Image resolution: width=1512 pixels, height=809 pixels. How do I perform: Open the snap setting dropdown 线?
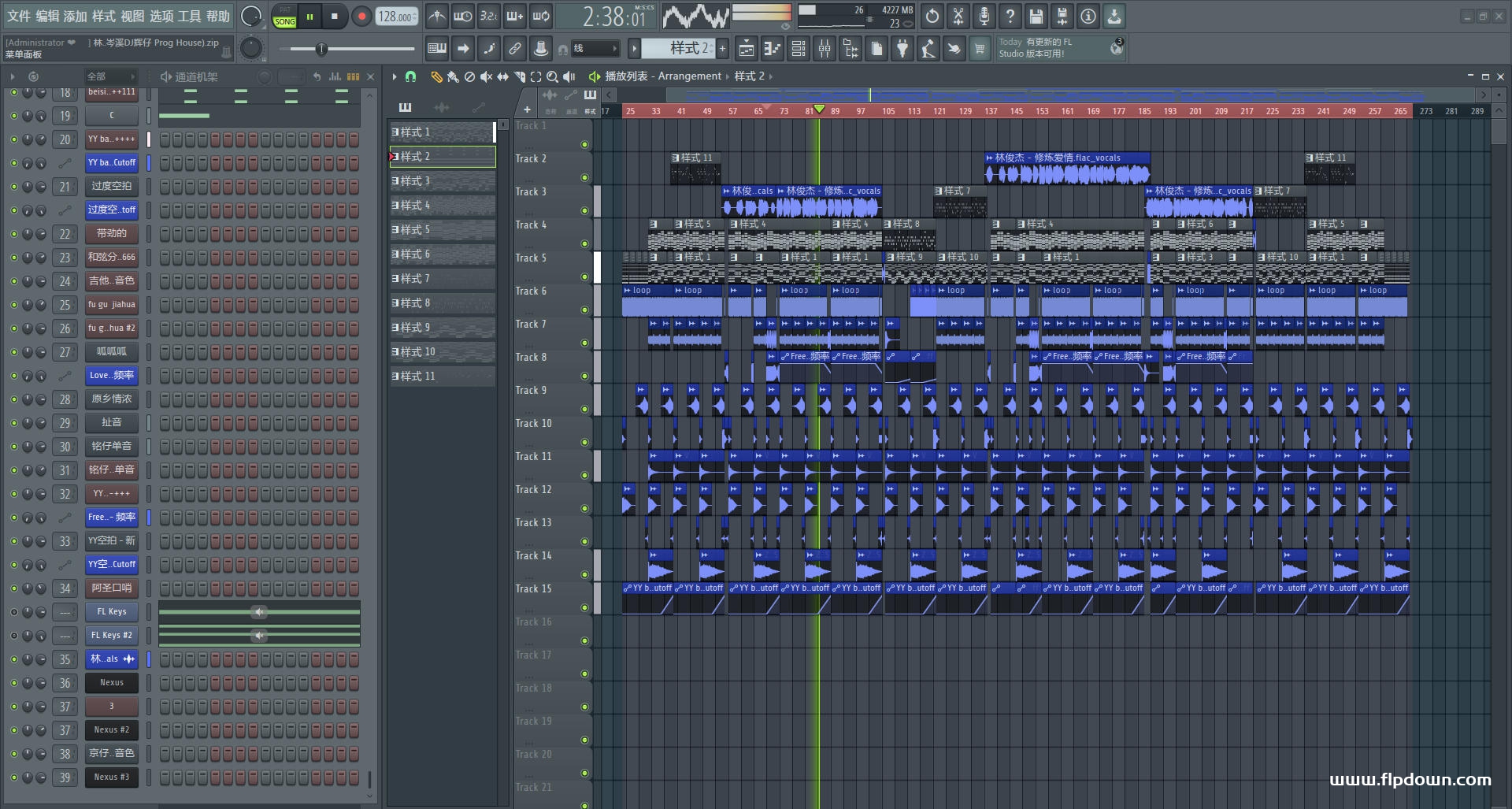(595, 49)
